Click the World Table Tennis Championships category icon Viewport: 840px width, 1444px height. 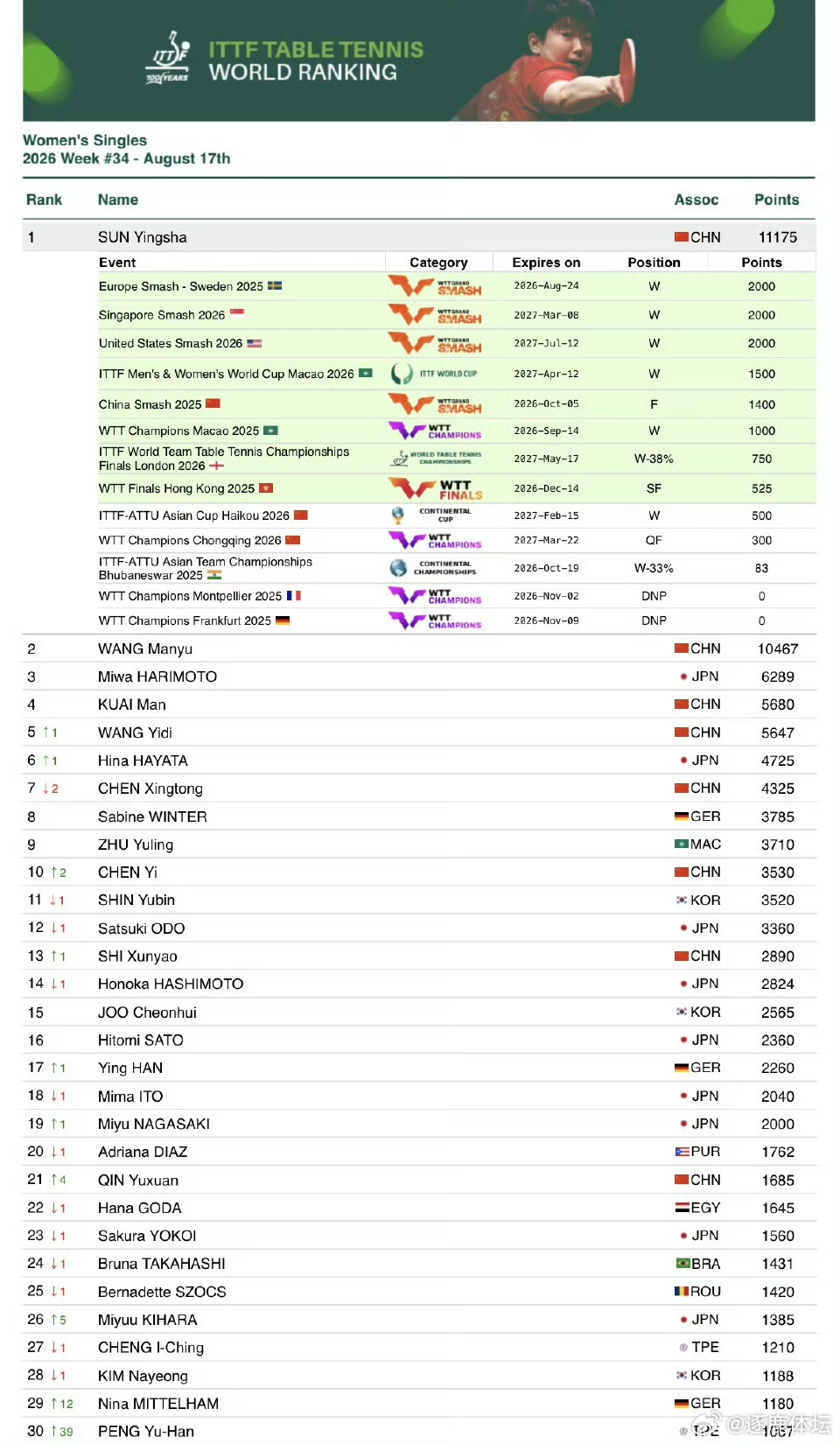435,459
